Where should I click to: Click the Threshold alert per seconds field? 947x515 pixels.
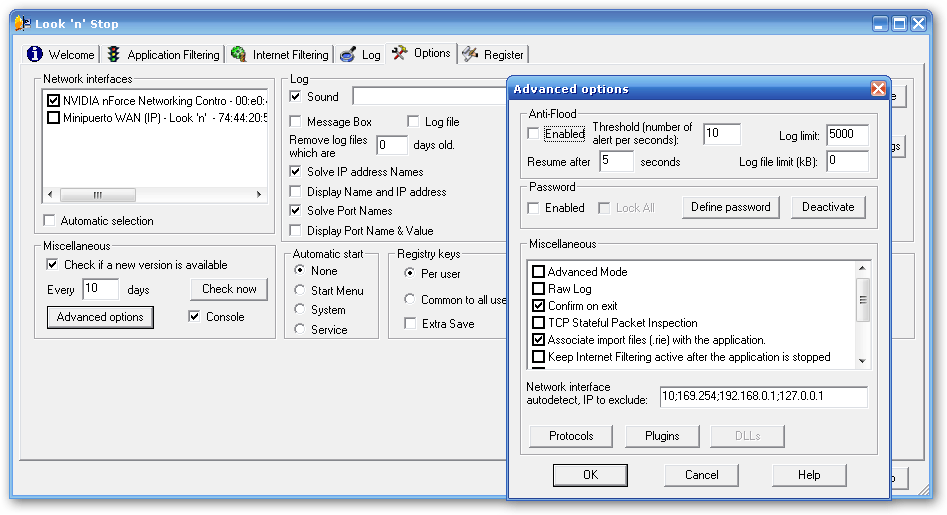722,133
